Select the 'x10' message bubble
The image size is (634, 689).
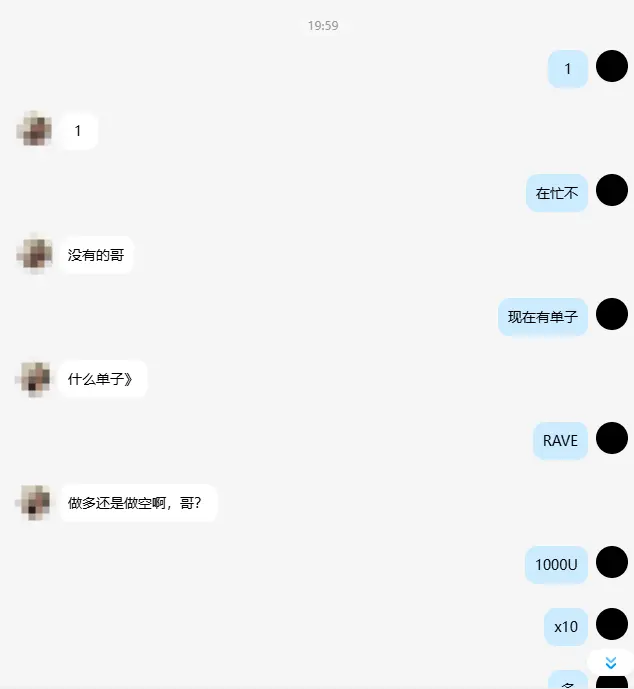click(566, 627)
